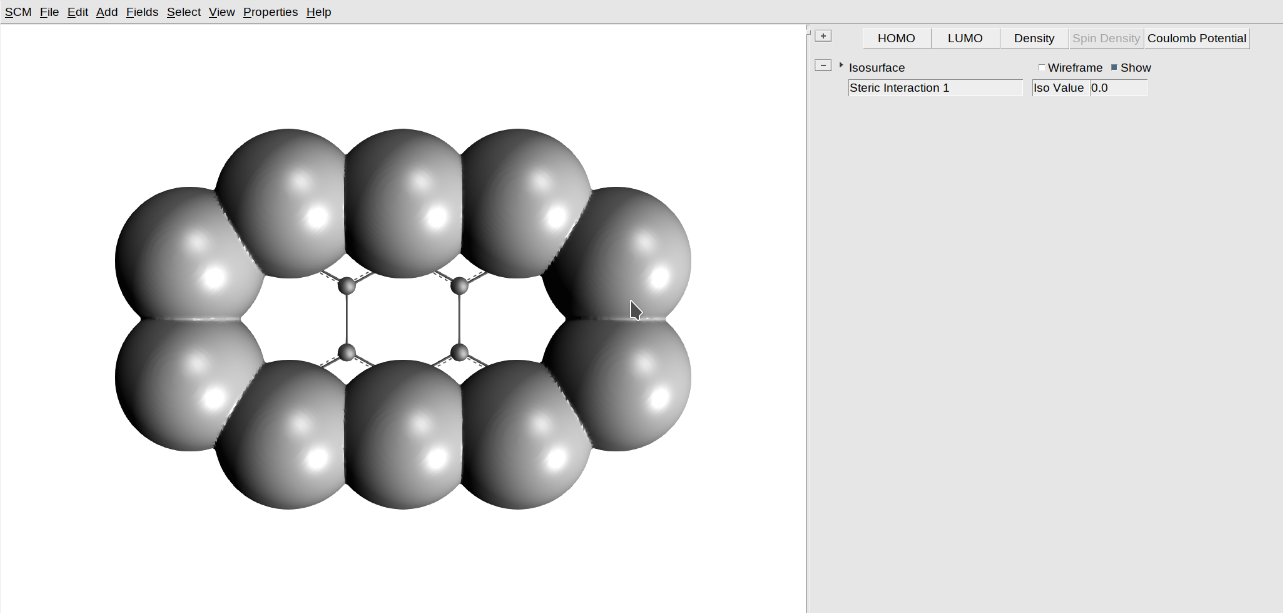Expand the Isosurface disclosure triangle
This screenshot has width=1283, height=613.
coord(840,67)
